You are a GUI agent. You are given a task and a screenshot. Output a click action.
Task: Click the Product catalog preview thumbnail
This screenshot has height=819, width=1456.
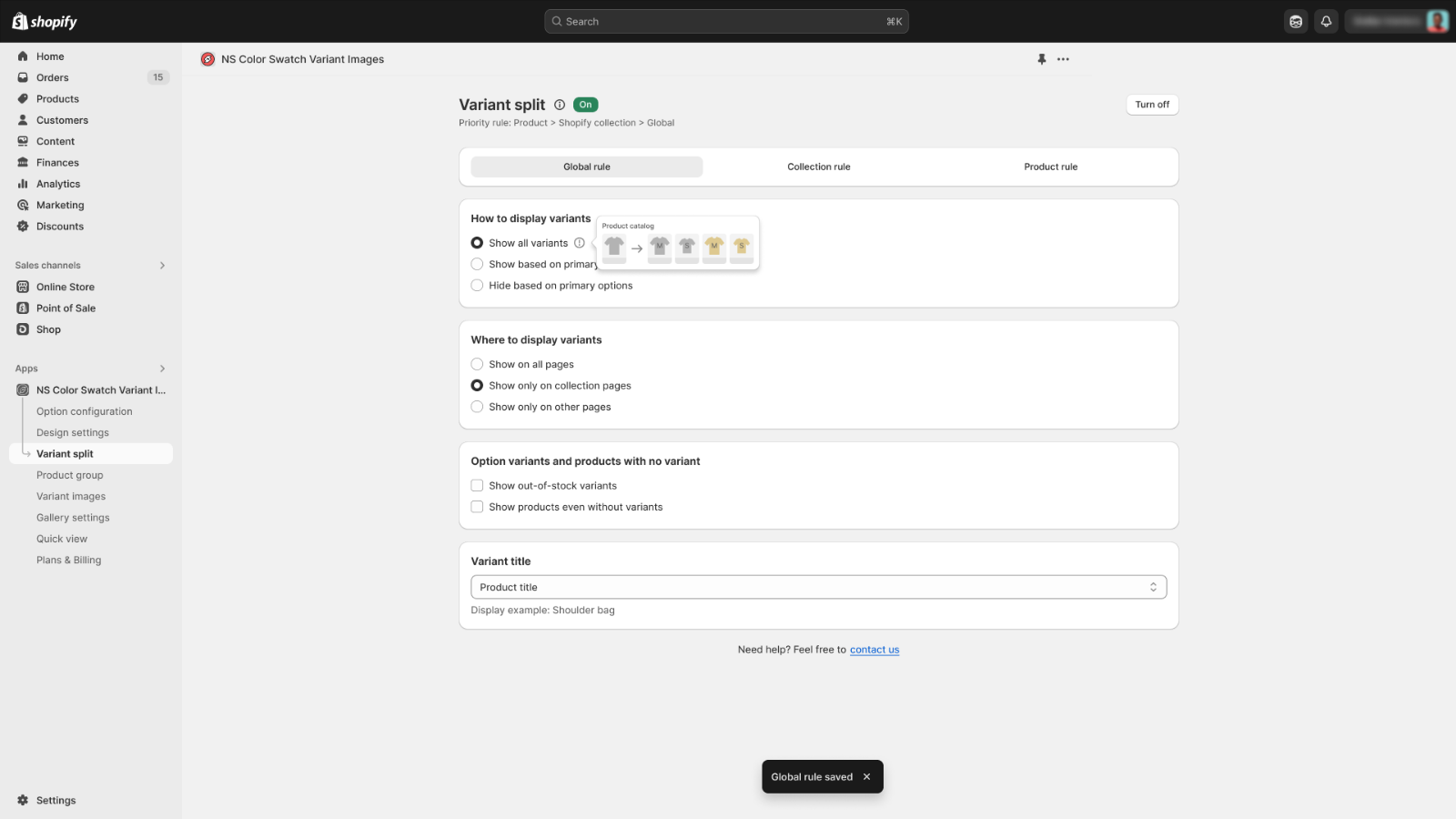(678, 244)
